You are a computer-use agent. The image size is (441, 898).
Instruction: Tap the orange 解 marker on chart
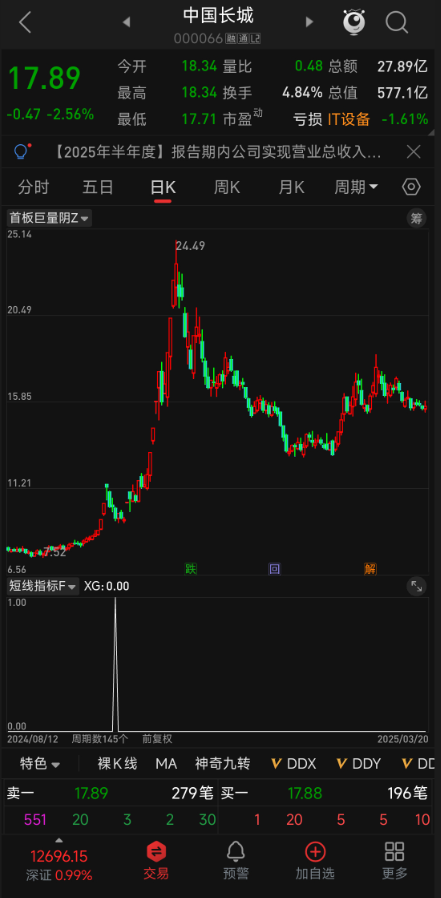click(x=371, y=569)
